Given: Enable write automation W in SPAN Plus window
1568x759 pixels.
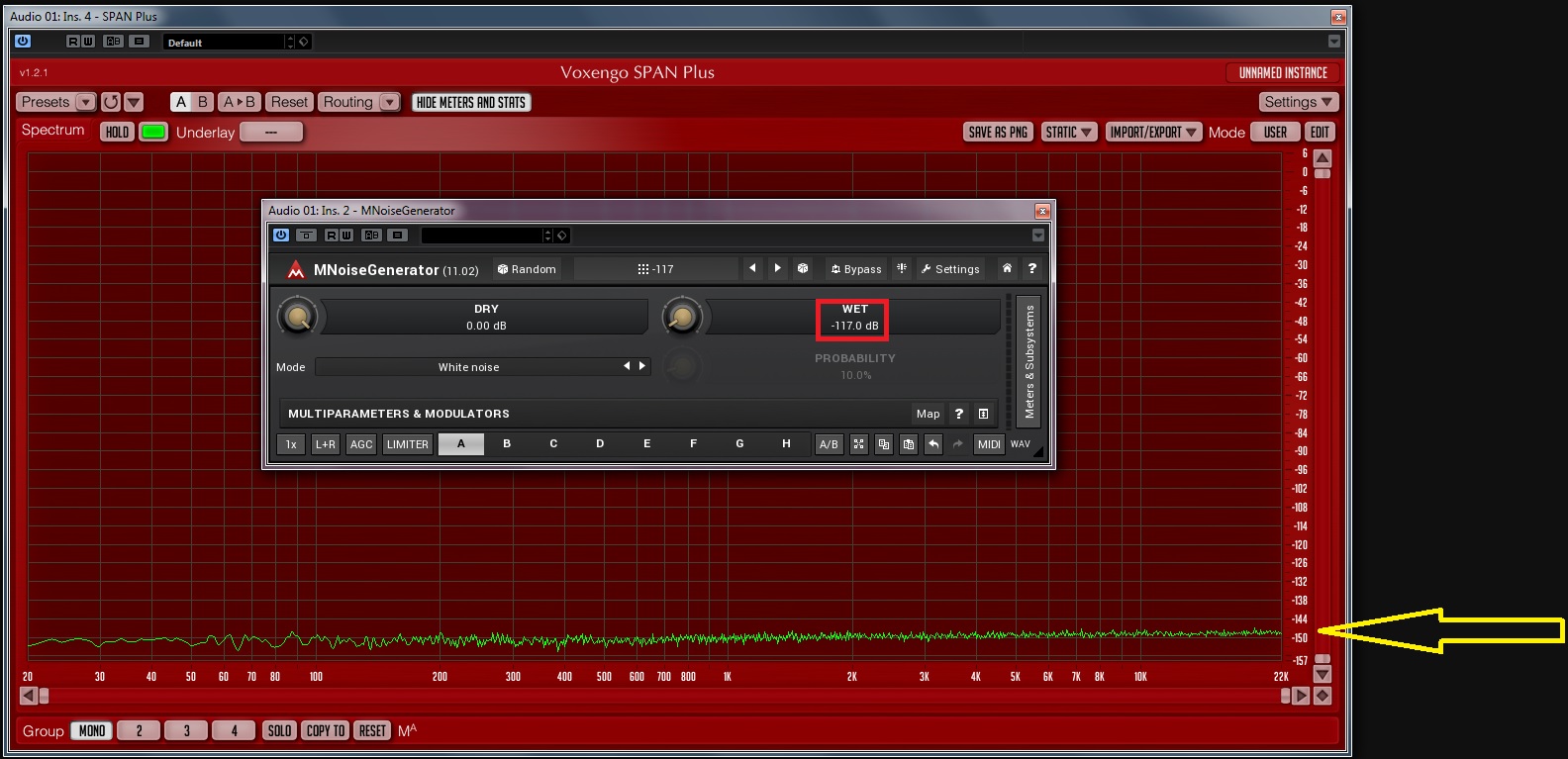Looking at the screenshot, I should coord(88,41).
